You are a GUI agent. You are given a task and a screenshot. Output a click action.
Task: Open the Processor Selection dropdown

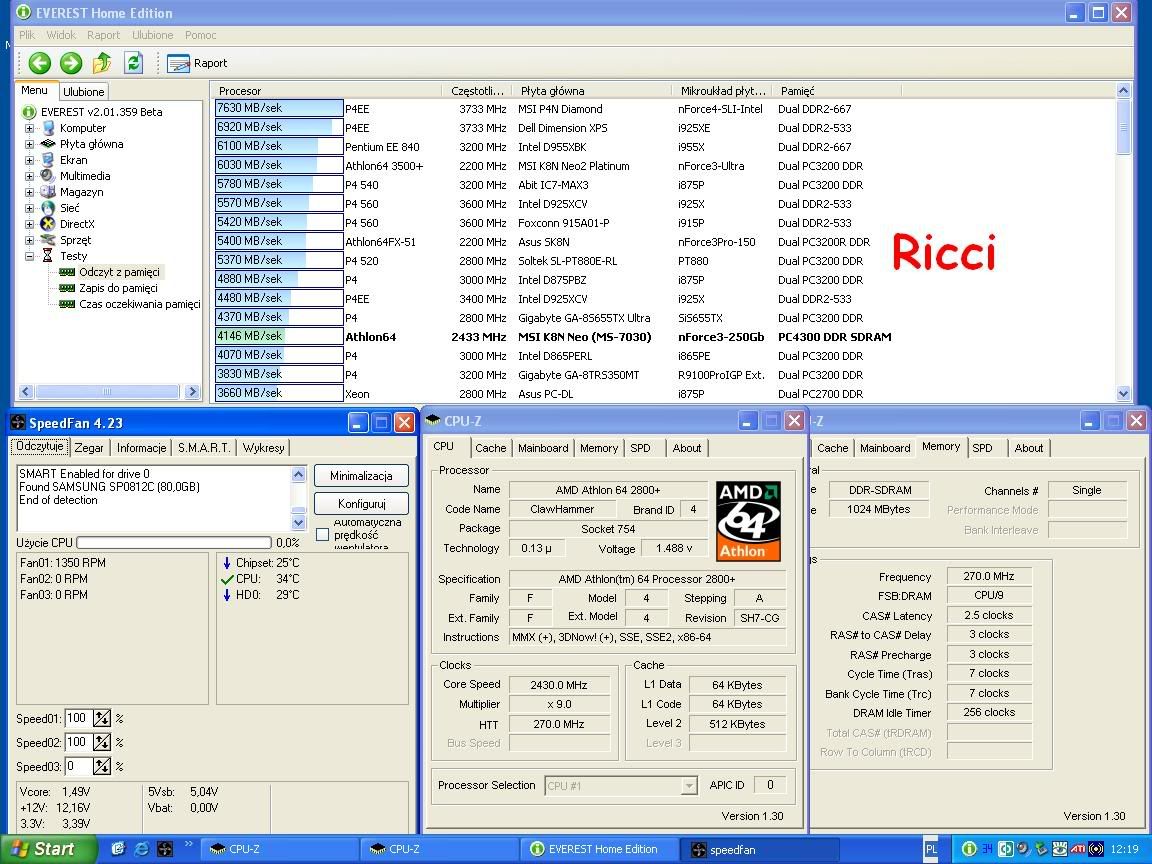click(621, 785)
